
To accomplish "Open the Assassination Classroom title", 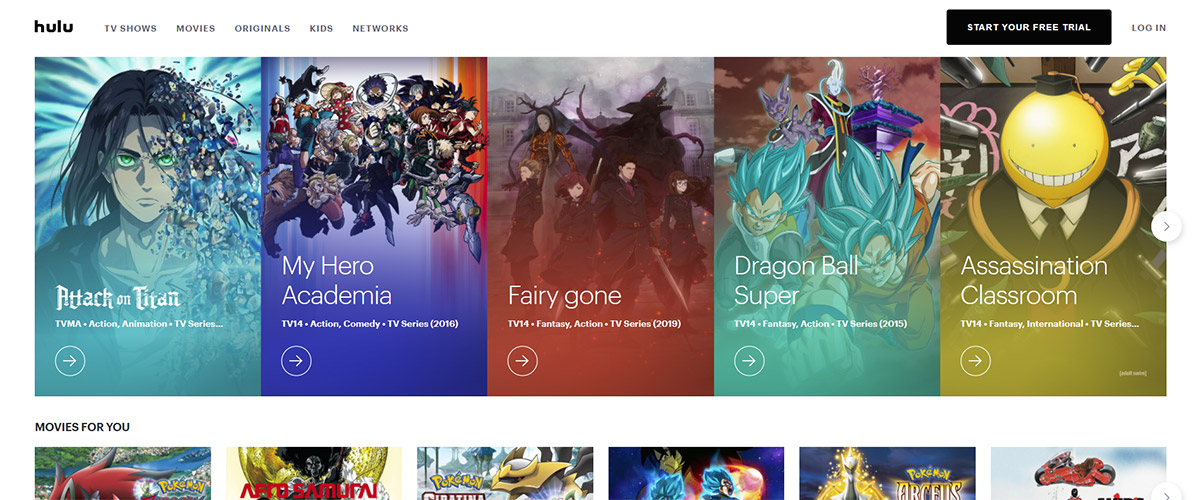I will coord(1034,280).
